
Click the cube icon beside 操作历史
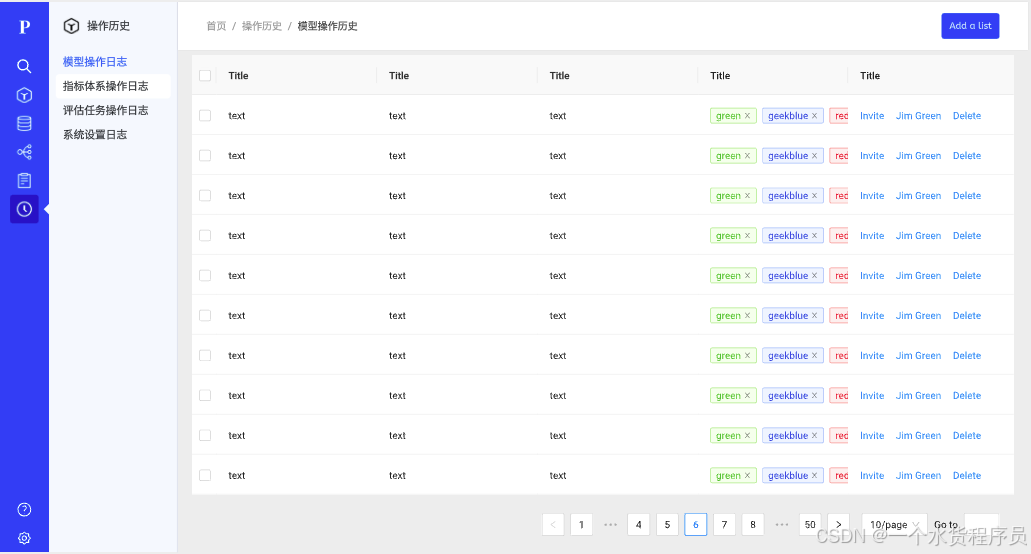[71, 26]
